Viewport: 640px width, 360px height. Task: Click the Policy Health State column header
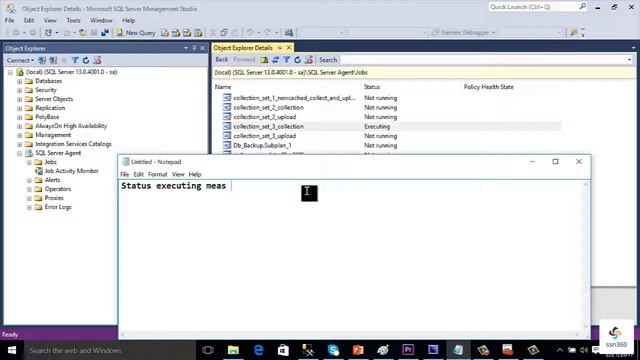489,87
